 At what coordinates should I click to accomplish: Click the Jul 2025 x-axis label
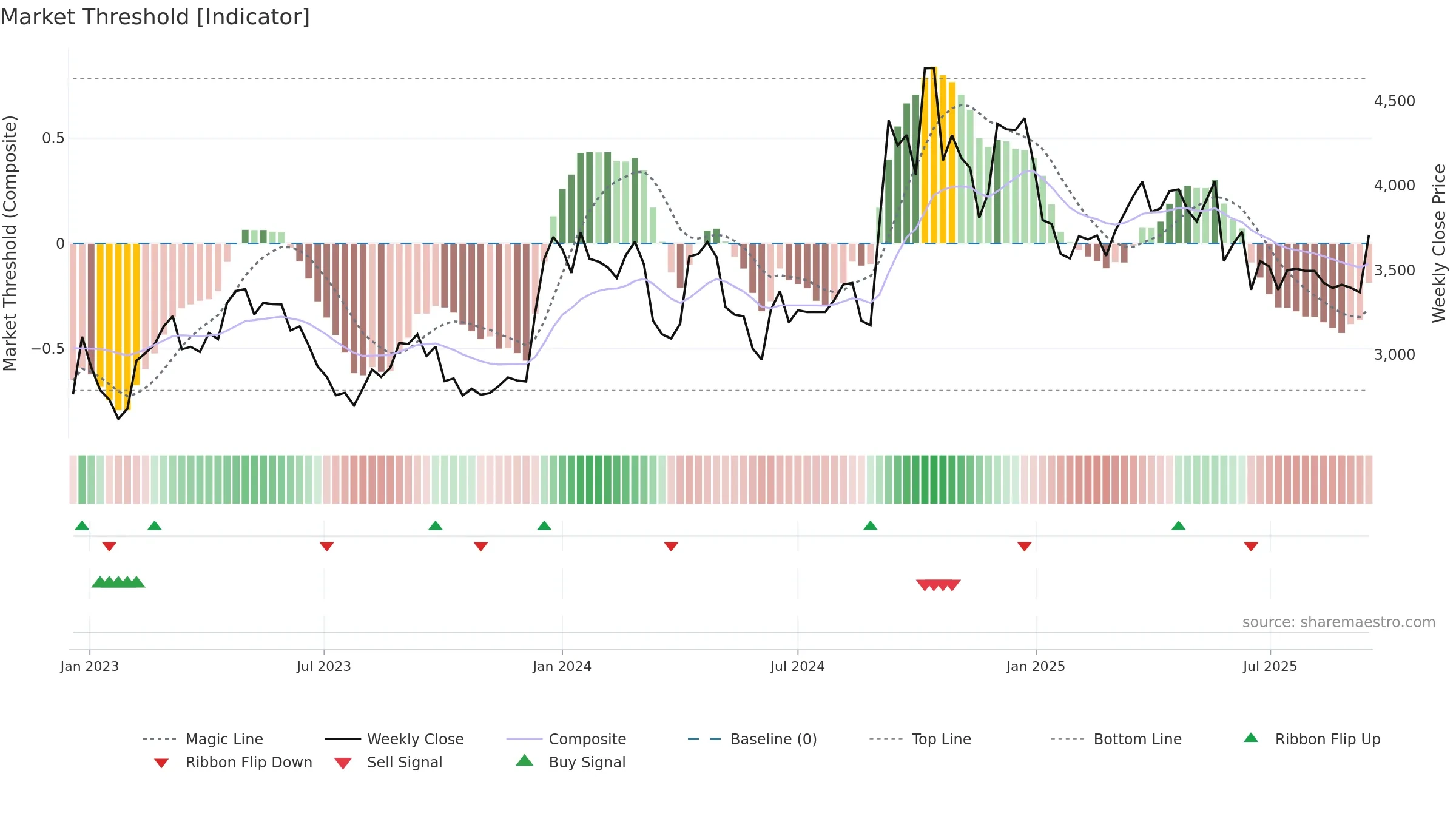tap(1270, 667)
